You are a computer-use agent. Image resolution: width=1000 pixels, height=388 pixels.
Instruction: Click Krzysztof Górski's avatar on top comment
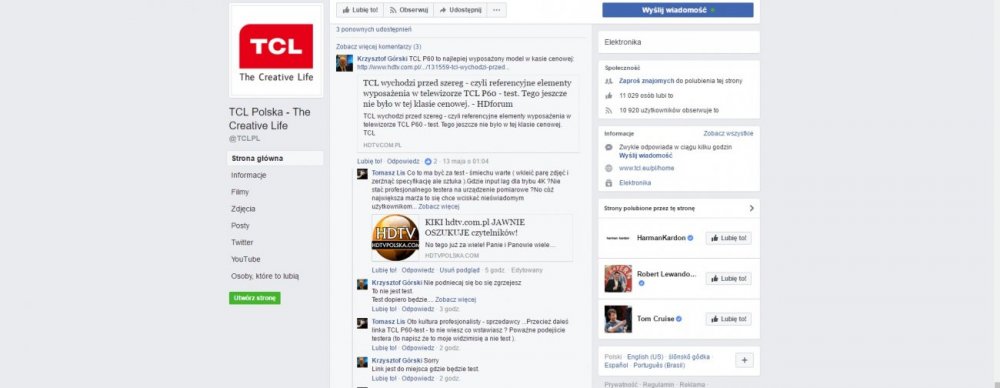(x=344, y=63)
